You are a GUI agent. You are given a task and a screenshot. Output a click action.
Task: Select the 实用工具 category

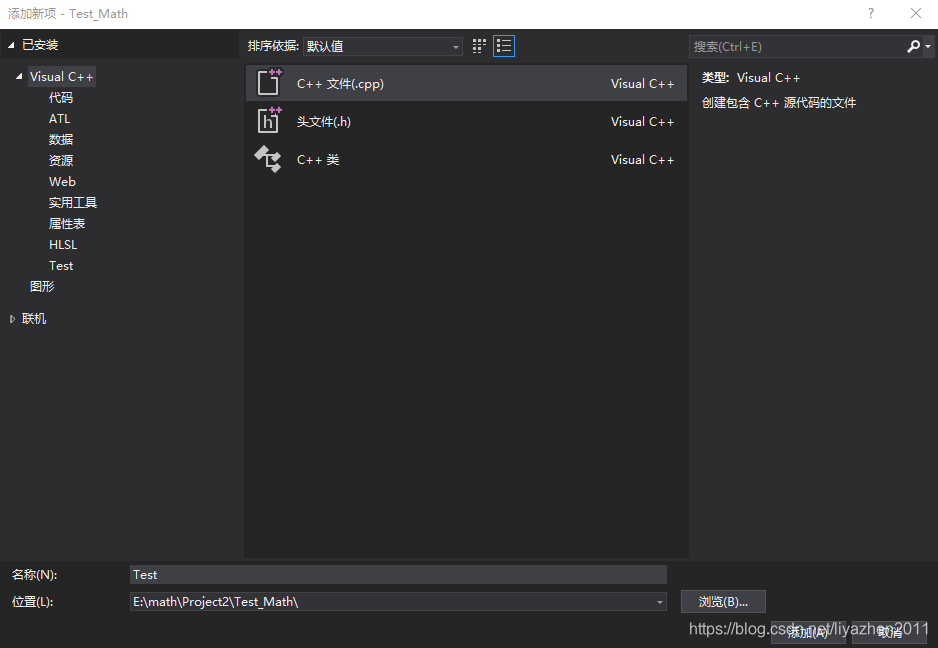(72, 202)
